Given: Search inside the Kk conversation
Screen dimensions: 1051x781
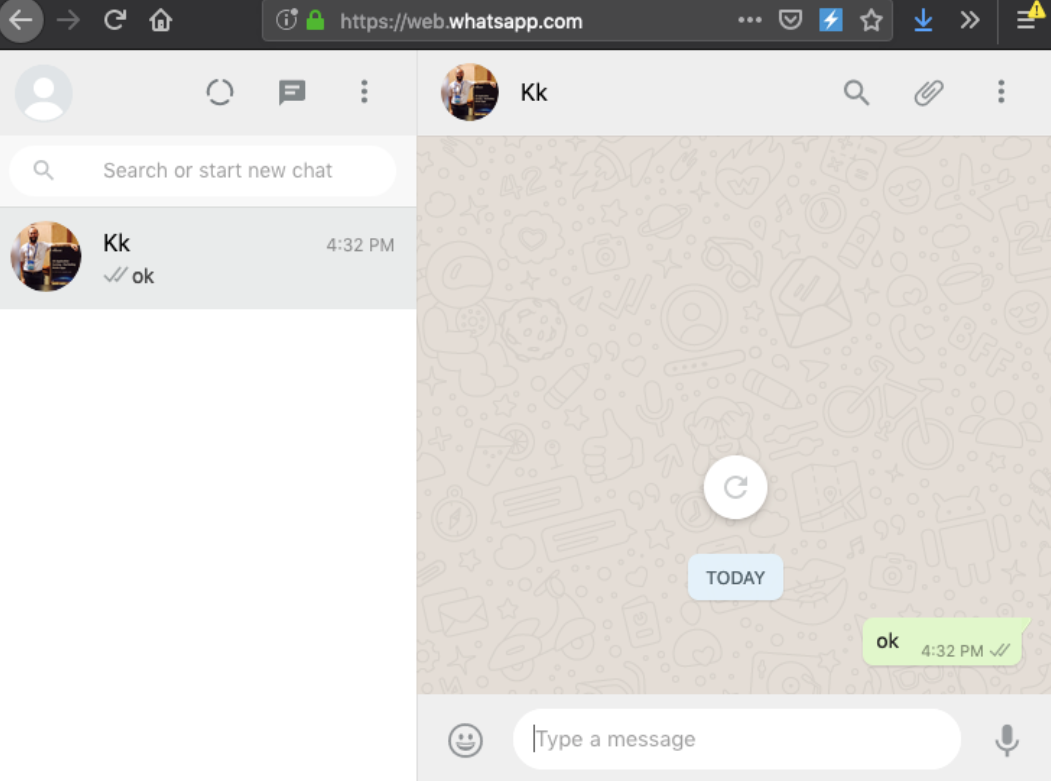Looking at the screenshot, I should tap(857, 93).
